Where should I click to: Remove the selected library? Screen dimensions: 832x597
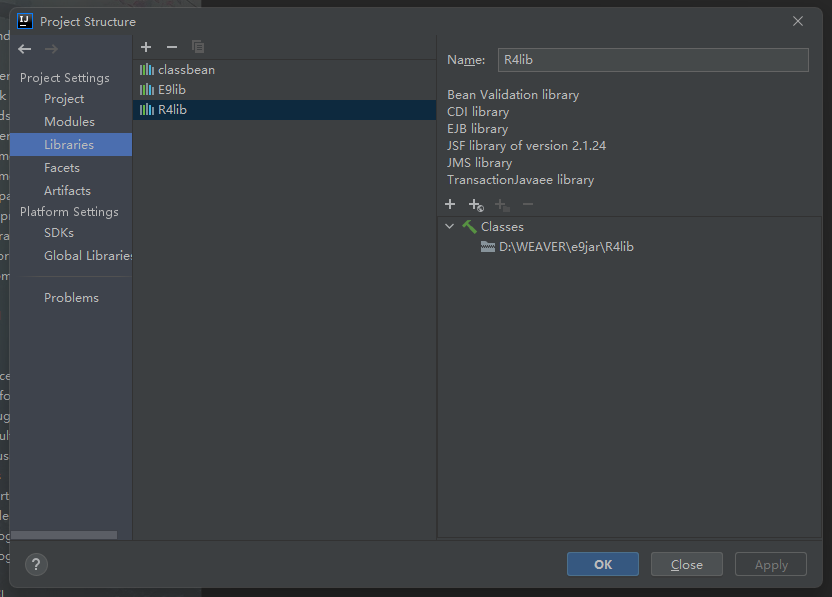171,47
